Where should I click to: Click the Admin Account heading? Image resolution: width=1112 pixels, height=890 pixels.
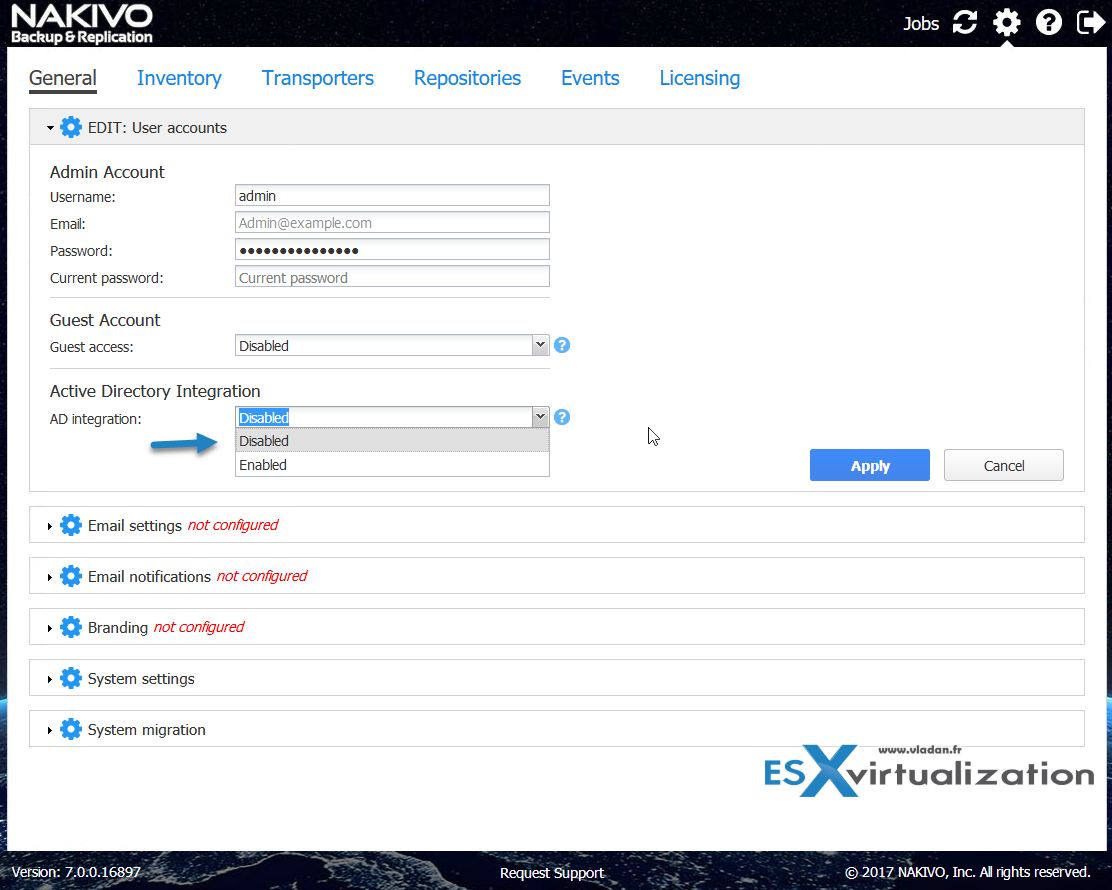[x=107, y=172]
